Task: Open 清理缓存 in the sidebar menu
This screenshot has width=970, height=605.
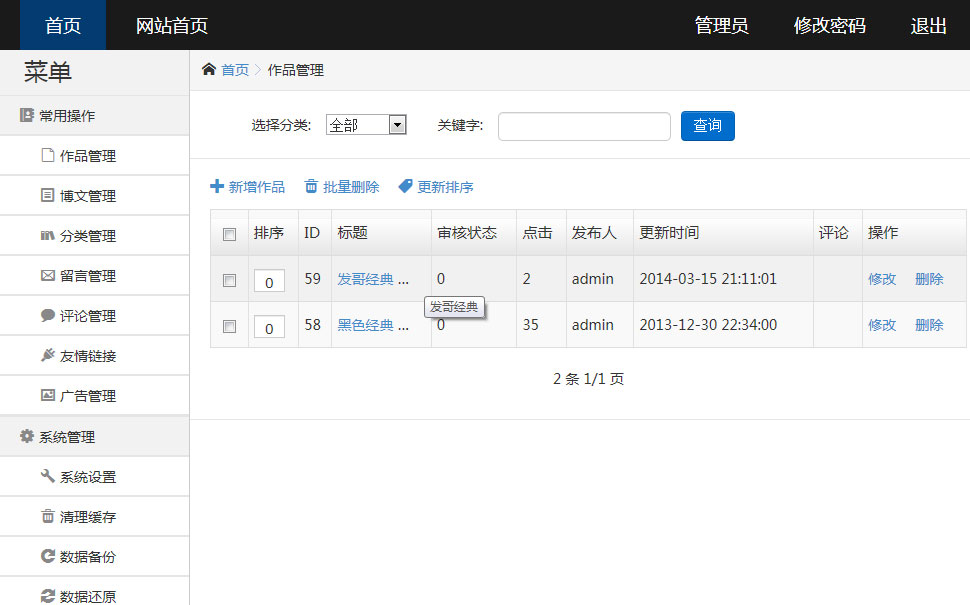Action: 95,517
